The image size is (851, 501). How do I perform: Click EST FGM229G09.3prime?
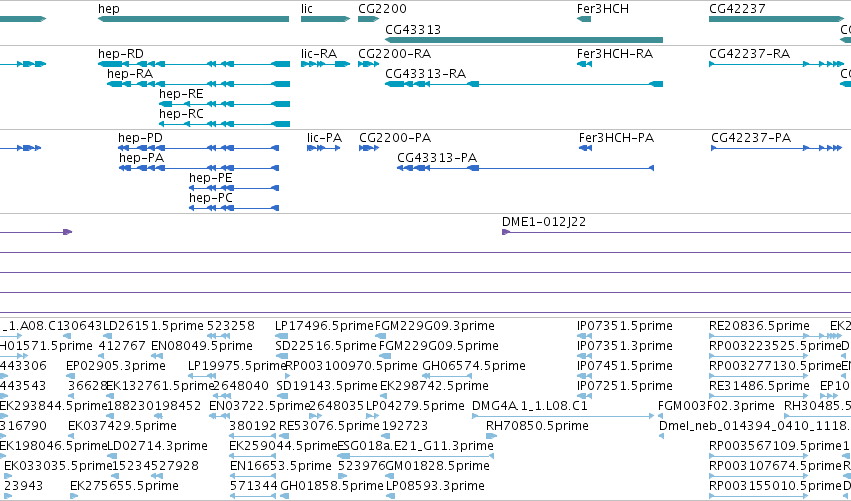(x=435, y=326)
